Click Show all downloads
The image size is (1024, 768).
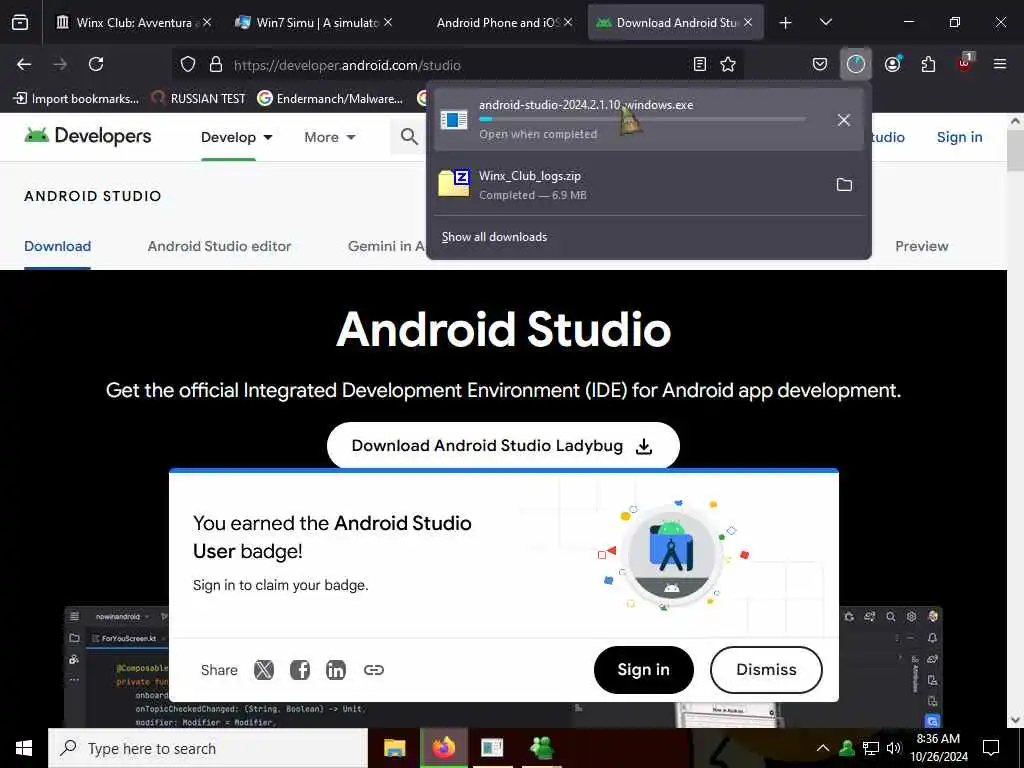point(494,237)
